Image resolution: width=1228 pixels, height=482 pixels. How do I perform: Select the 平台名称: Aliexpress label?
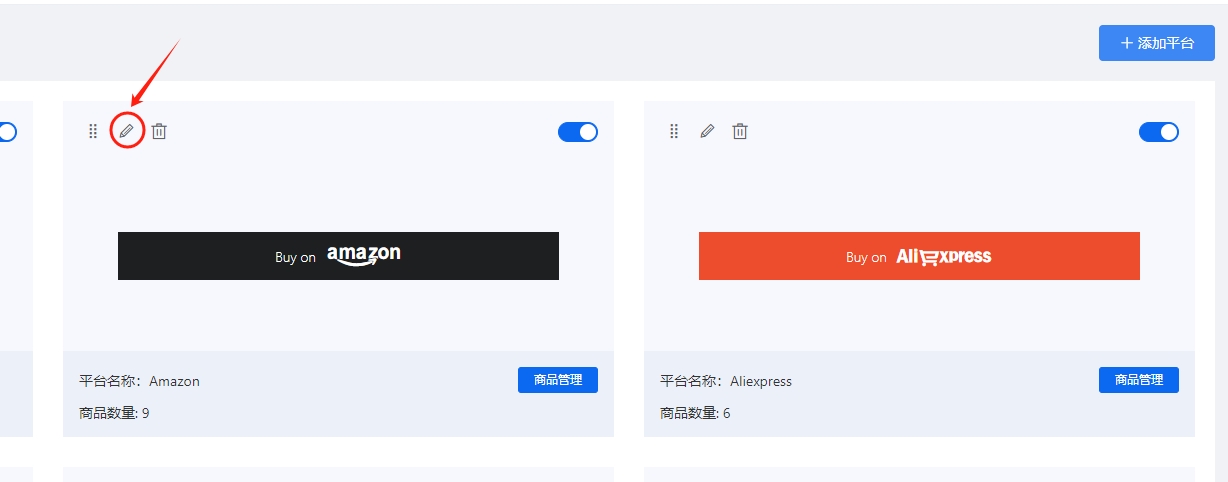[x=726, y=381]
